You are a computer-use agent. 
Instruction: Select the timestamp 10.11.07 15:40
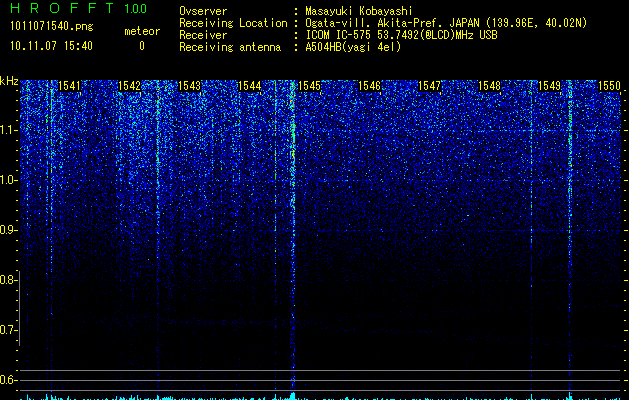(51, 46)
